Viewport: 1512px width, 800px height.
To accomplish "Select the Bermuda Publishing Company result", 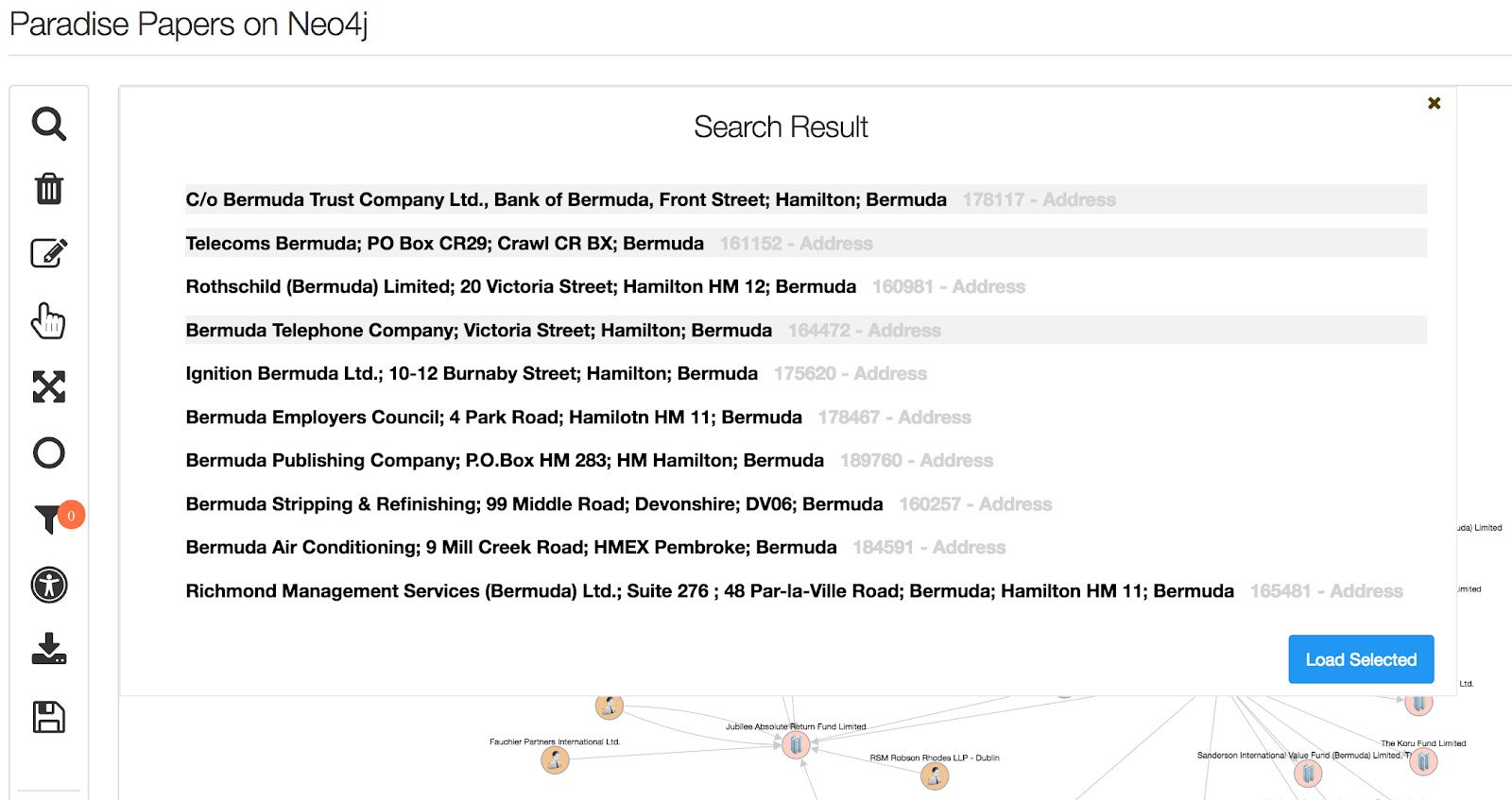I will [806, 460].
